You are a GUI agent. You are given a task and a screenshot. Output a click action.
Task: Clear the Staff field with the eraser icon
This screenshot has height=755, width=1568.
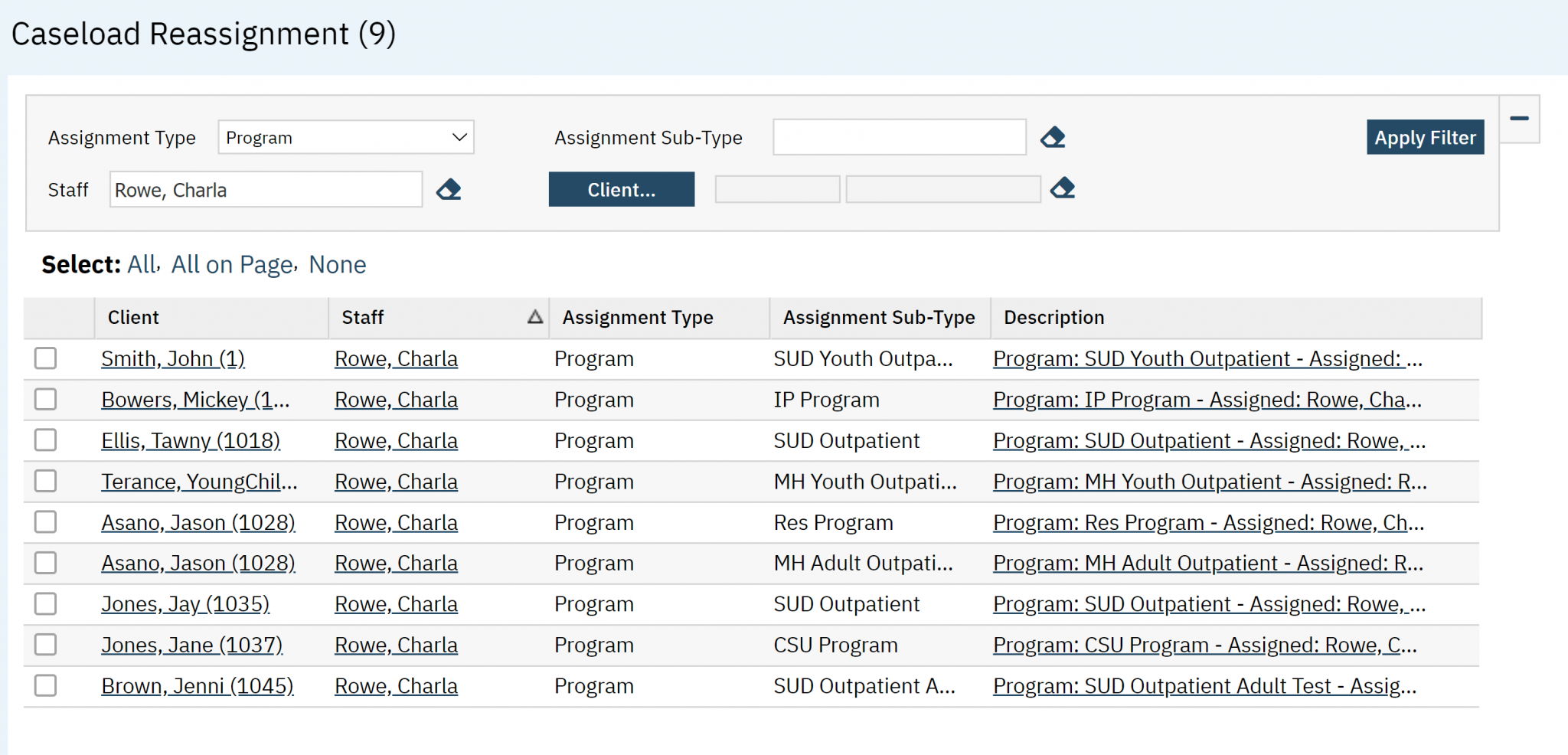point(449,189)
